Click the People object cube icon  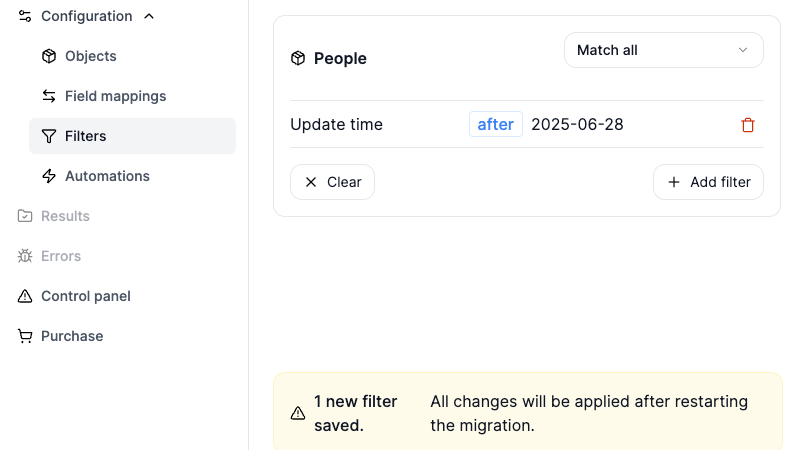coord(297,59)
